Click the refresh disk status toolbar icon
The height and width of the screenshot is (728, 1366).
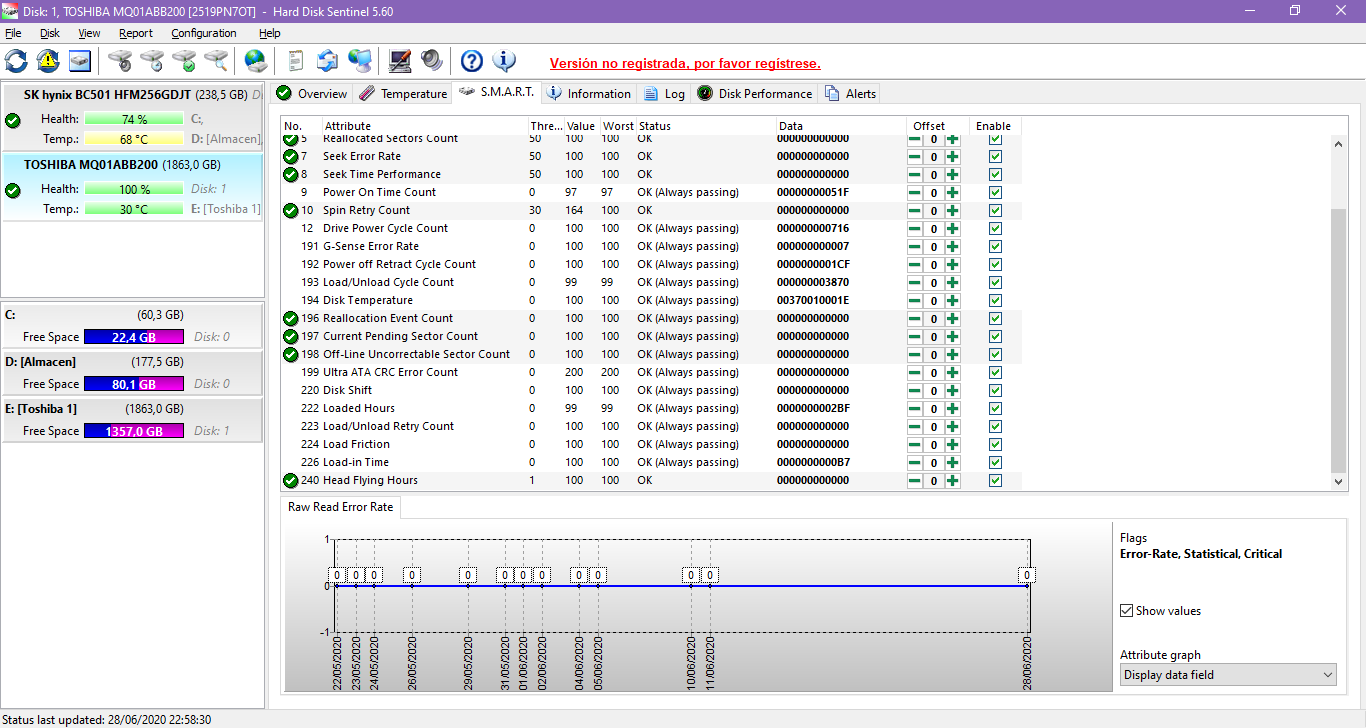coord(16,61)
